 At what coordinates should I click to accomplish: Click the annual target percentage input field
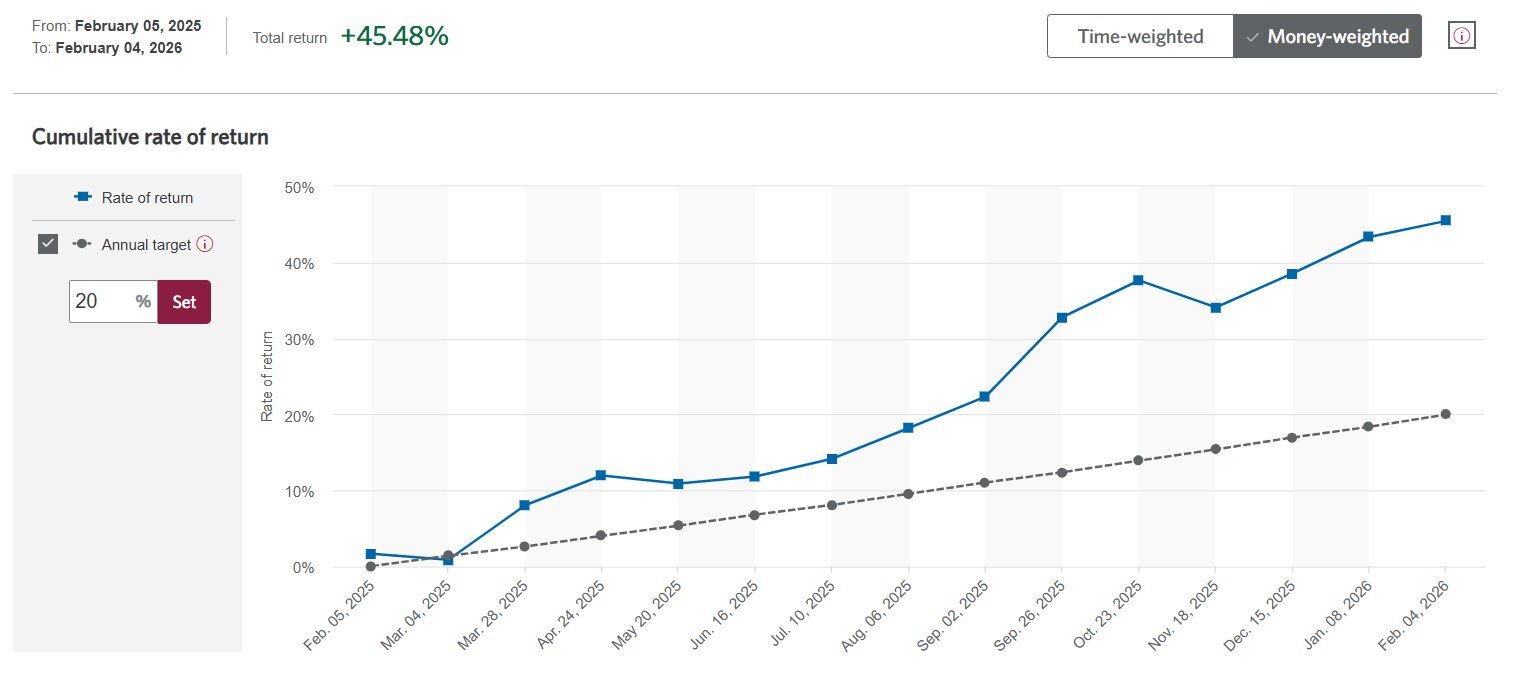[100, 301]
